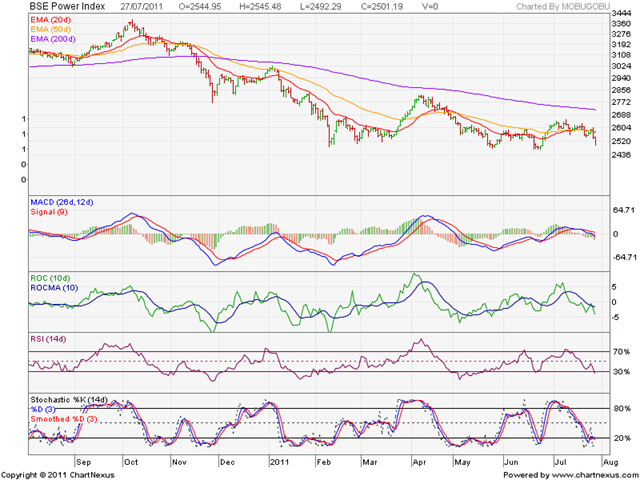Image resolution: width=640 pixels, height=480 pixels.
Task: Click the Mar month axis label
Action: (x=369, y=462)
